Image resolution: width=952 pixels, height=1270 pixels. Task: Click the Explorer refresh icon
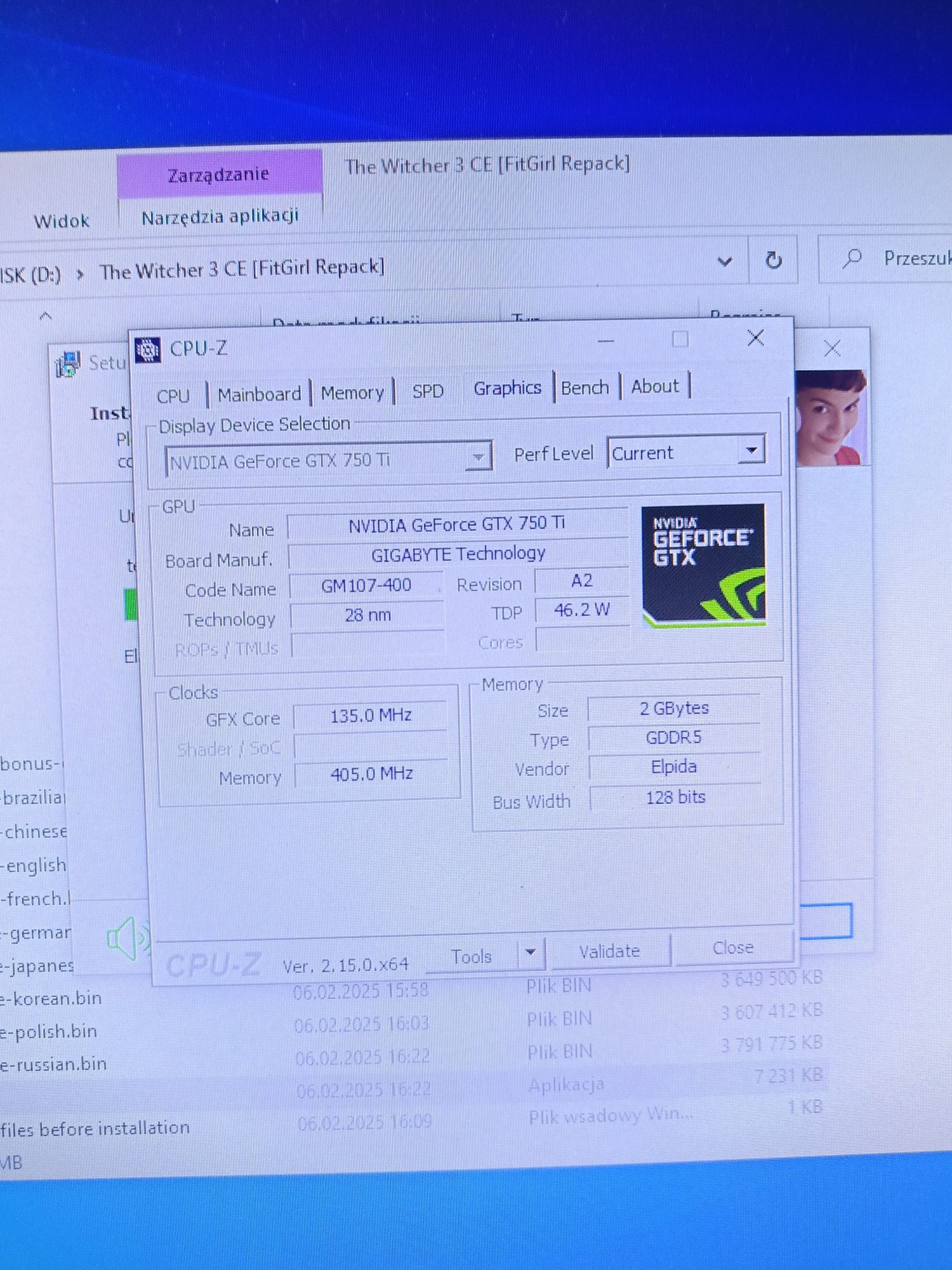(x=773, y=260)
